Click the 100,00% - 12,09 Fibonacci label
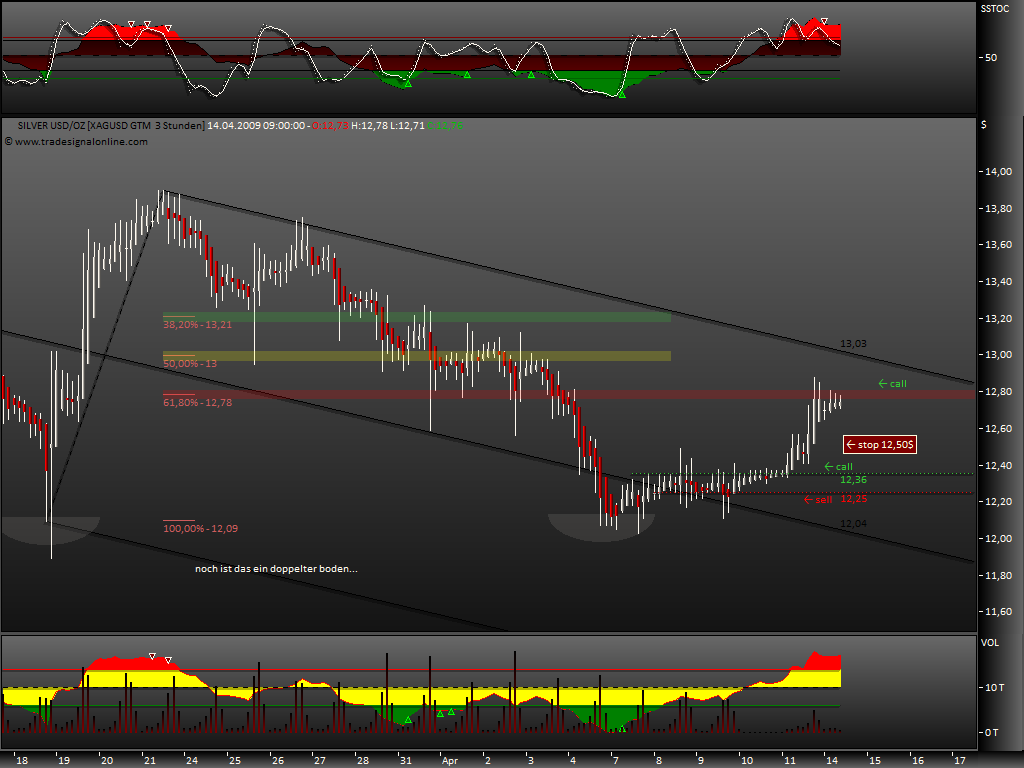 pos(201,528)
